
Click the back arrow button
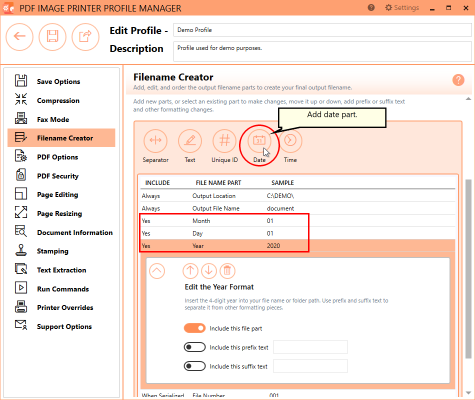[x=20, y=37]
